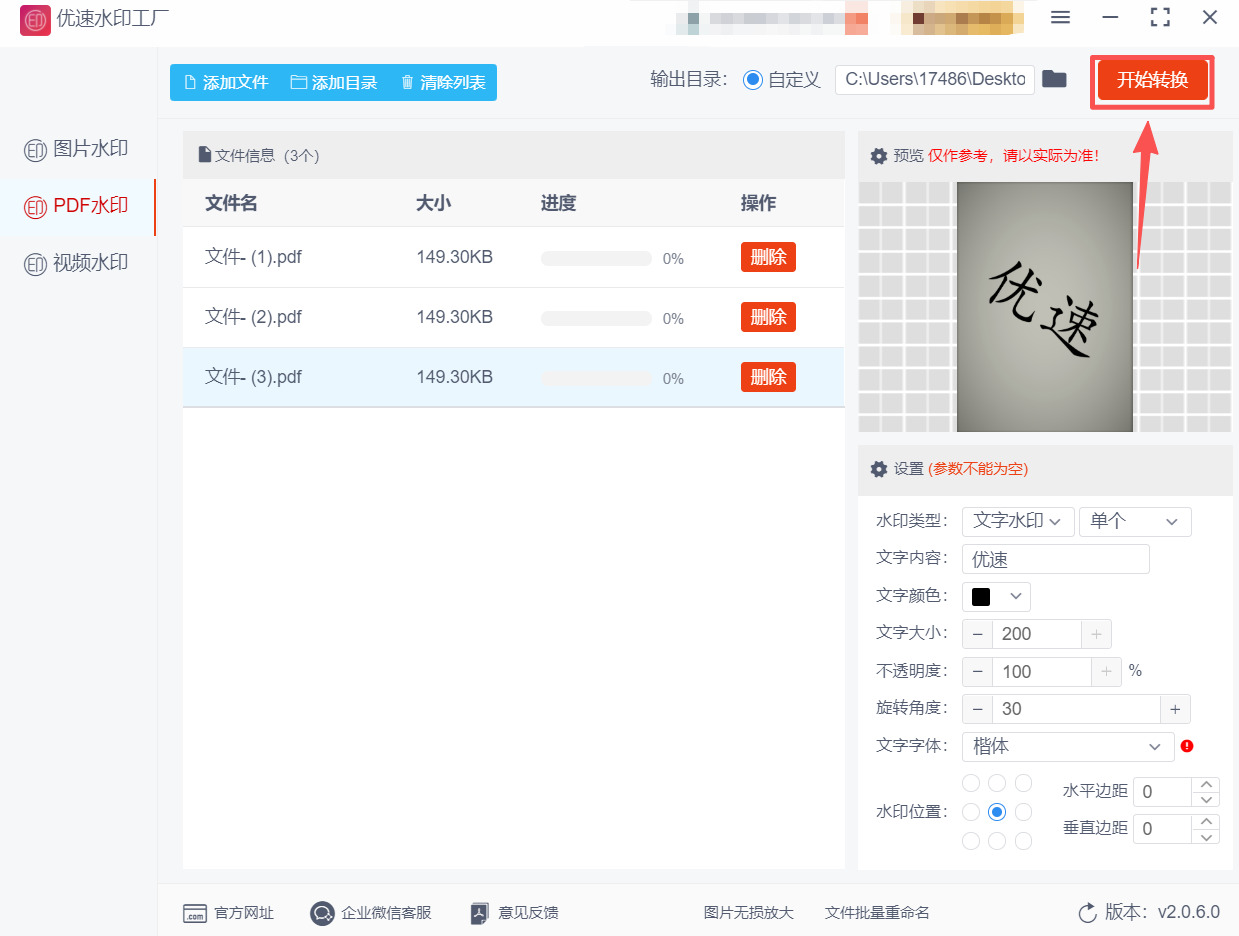Click the 视频水印 sidebar stamp icon

(36, 264)
